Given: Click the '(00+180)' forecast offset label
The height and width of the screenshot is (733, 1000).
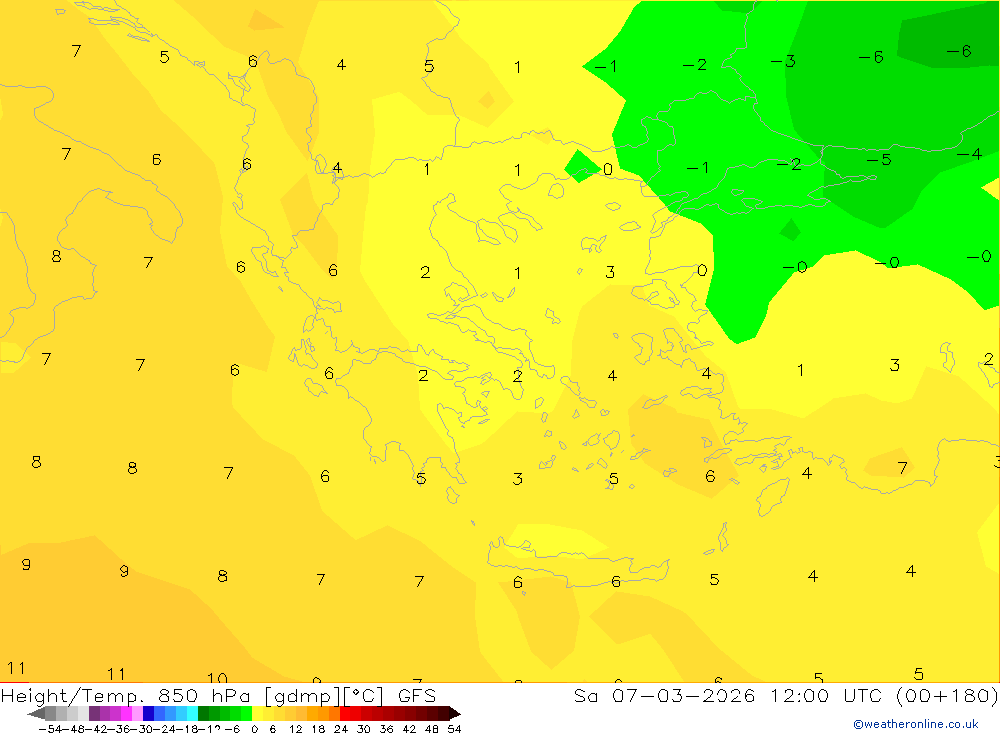Looking at the screenshot, I should (947, 695).
